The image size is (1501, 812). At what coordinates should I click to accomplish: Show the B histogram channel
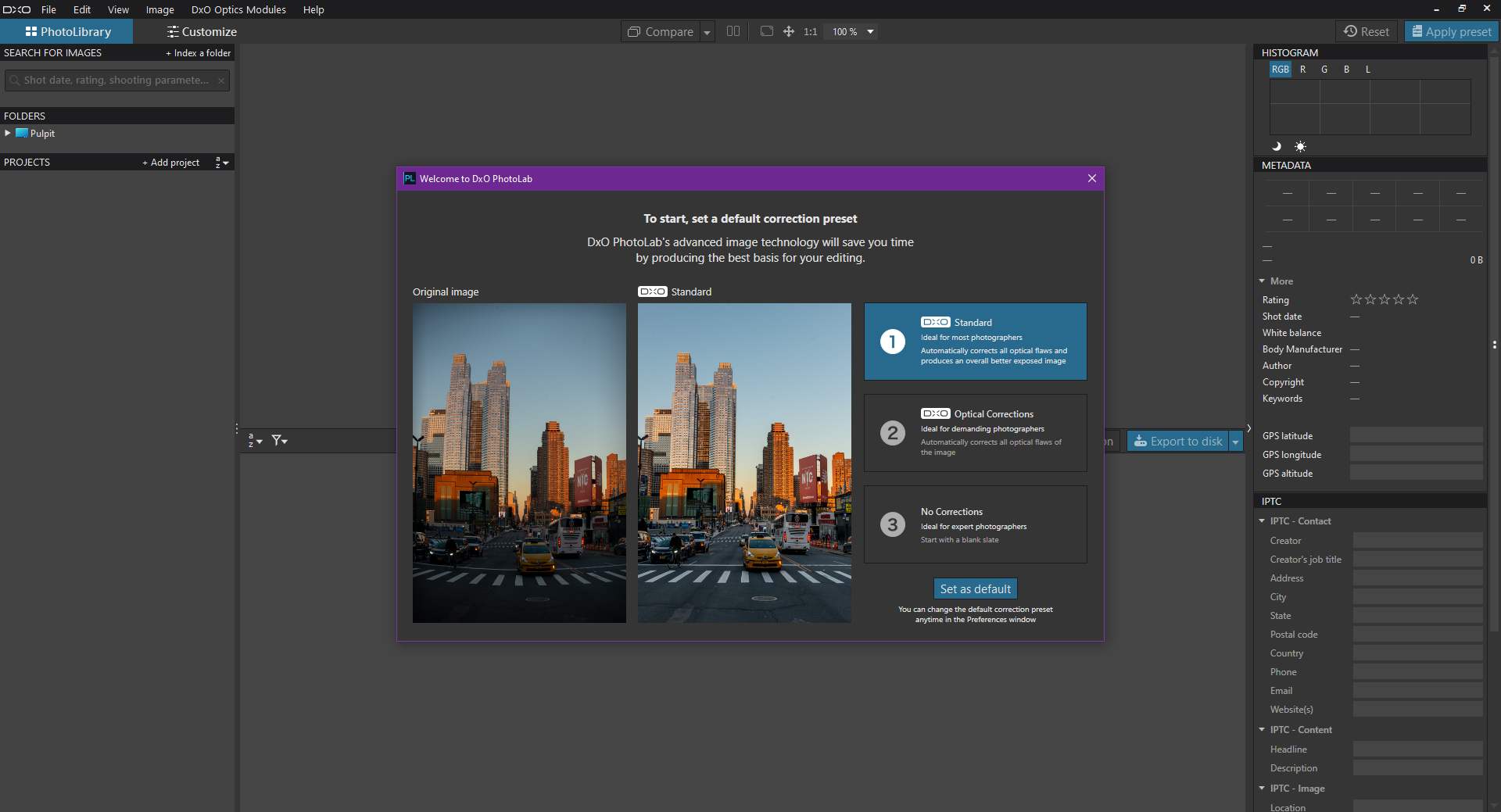(1346, 70)
